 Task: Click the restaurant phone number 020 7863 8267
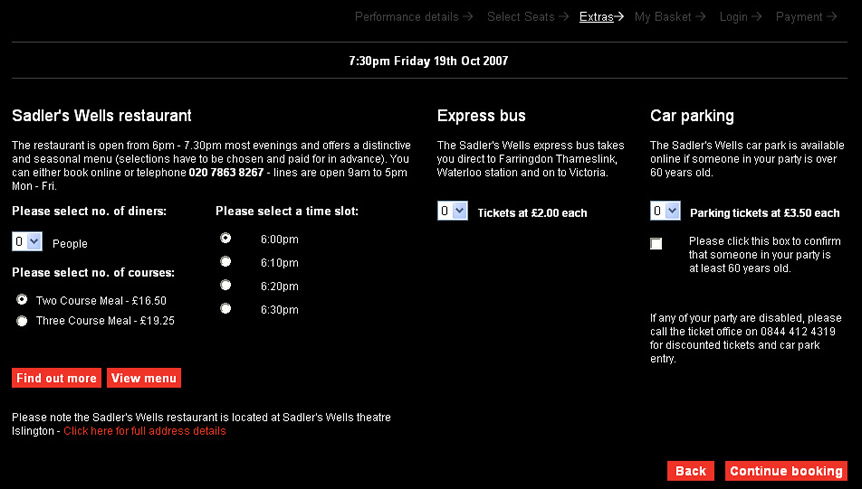pyautogui.click(x=226, y=173)
